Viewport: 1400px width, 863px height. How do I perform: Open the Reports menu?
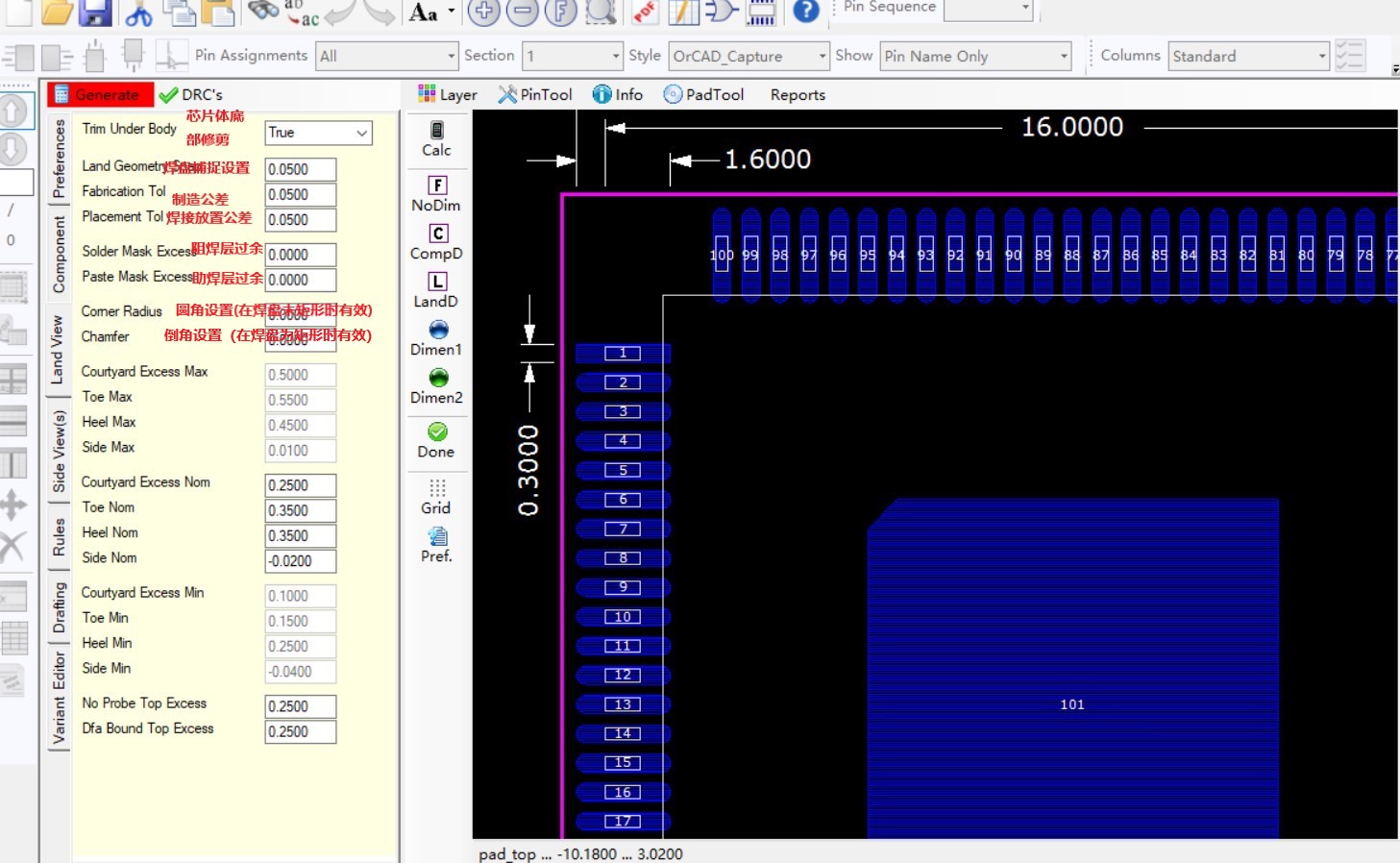(x=796, y=94)
